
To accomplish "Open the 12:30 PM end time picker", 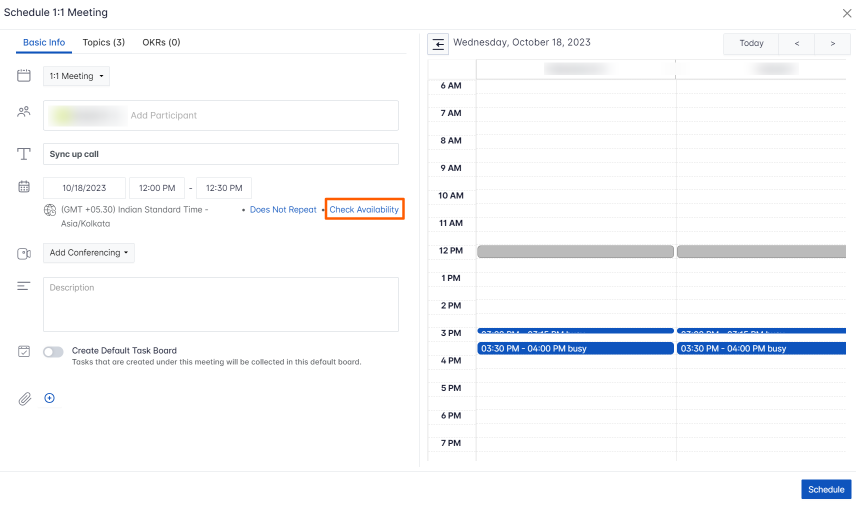I will pos(224,188).
